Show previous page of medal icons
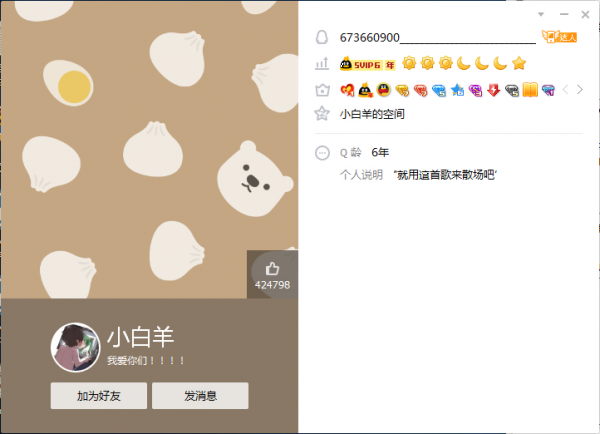 pyautogui.click(x=565, y=90)
